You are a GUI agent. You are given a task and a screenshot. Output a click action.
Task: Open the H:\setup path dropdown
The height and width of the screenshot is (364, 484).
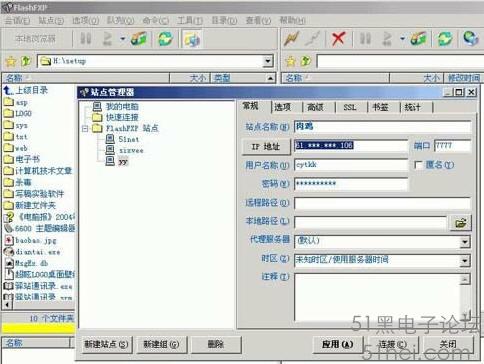pos(268,61)
